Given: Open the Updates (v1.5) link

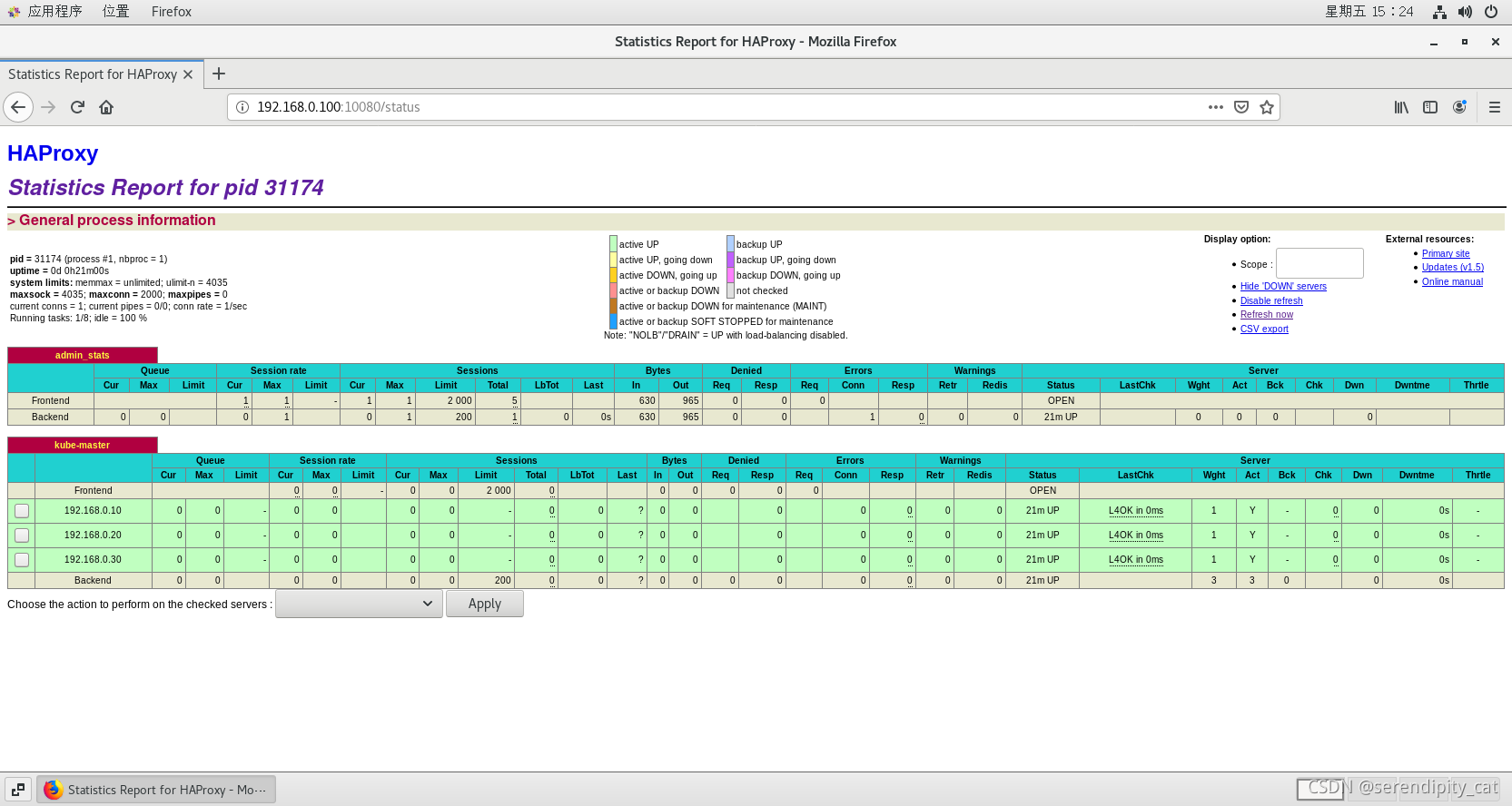Looking at the screenshot, I should 1453,268.
